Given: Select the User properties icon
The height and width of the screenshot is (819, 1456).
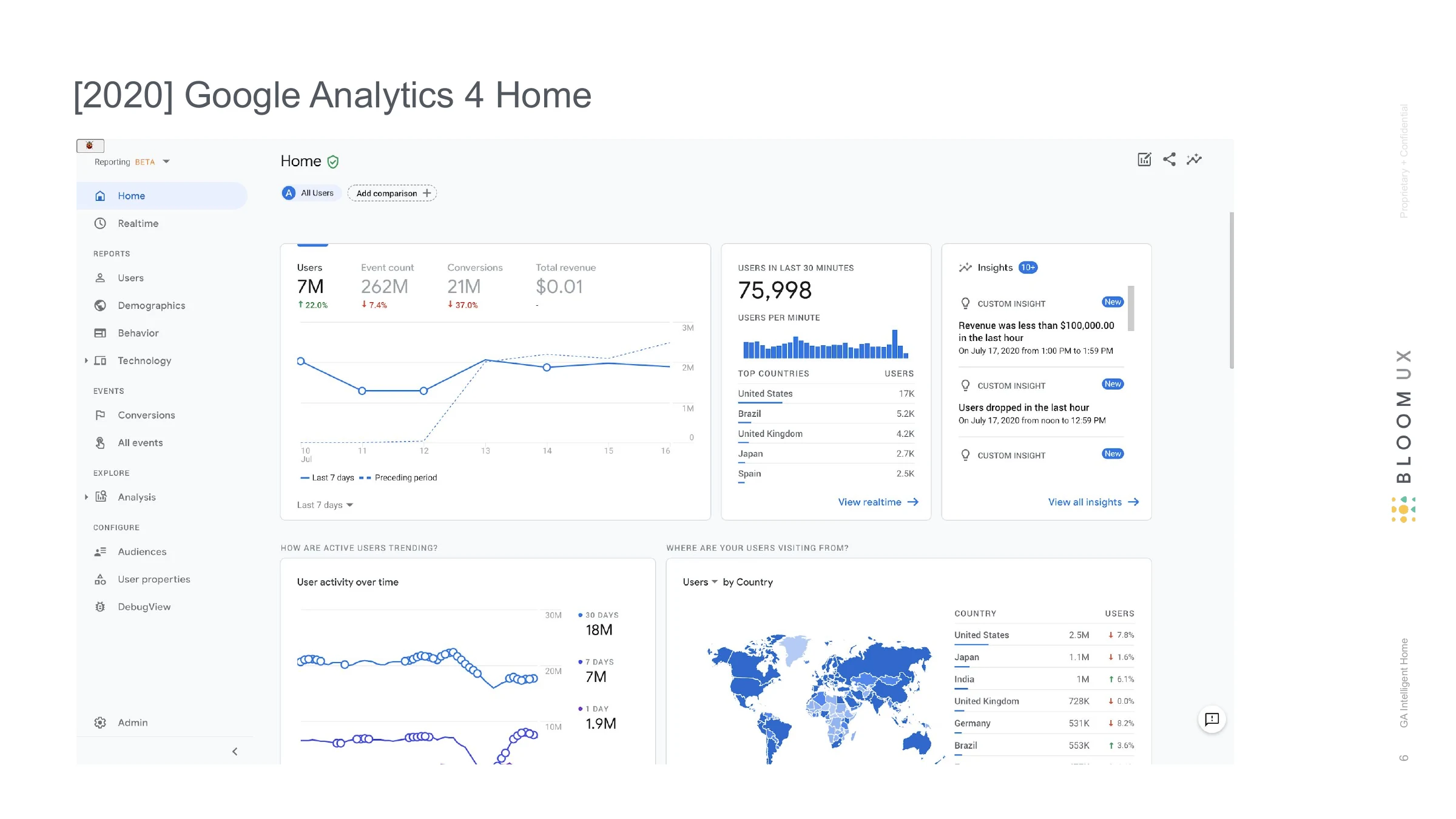Looking at the screenshot, I should [100, 579].
